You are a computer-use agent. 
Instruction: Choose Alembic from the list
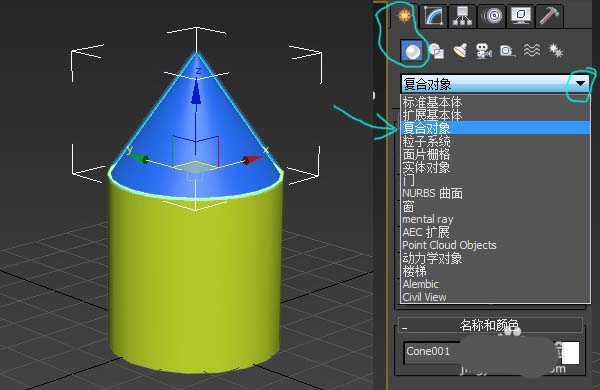coord(495,284)
